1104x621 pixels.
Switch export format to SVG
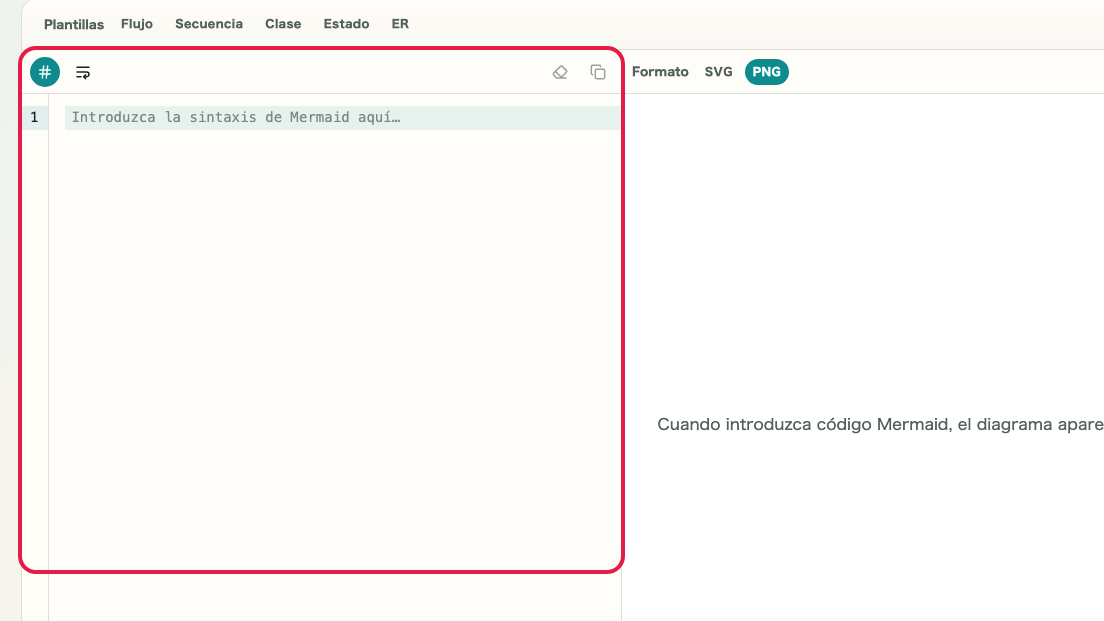click(718, 72)
